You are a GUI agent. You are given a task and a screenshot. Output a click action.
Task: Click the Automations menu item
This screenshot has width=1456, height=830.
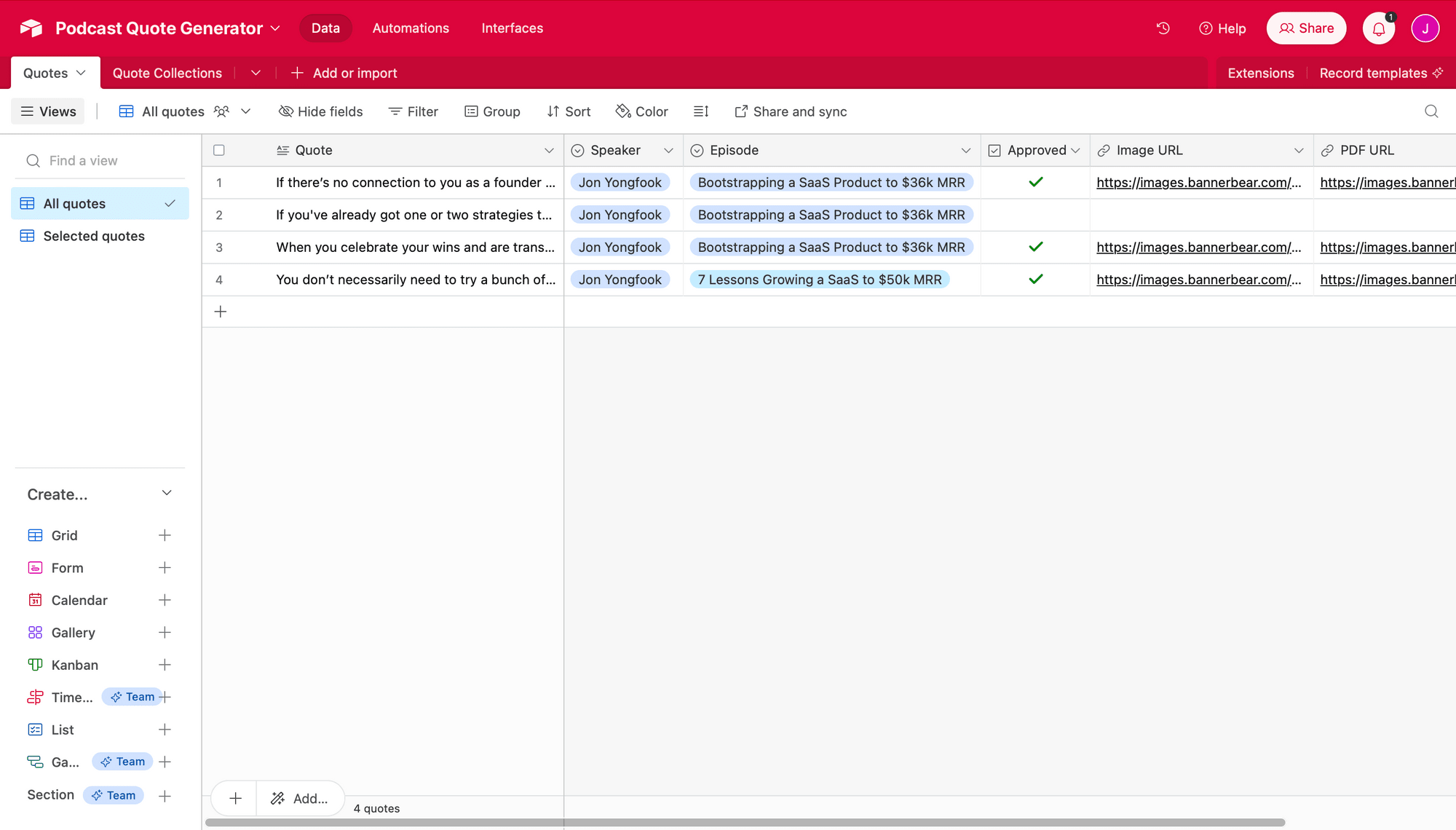click(410, 28)
